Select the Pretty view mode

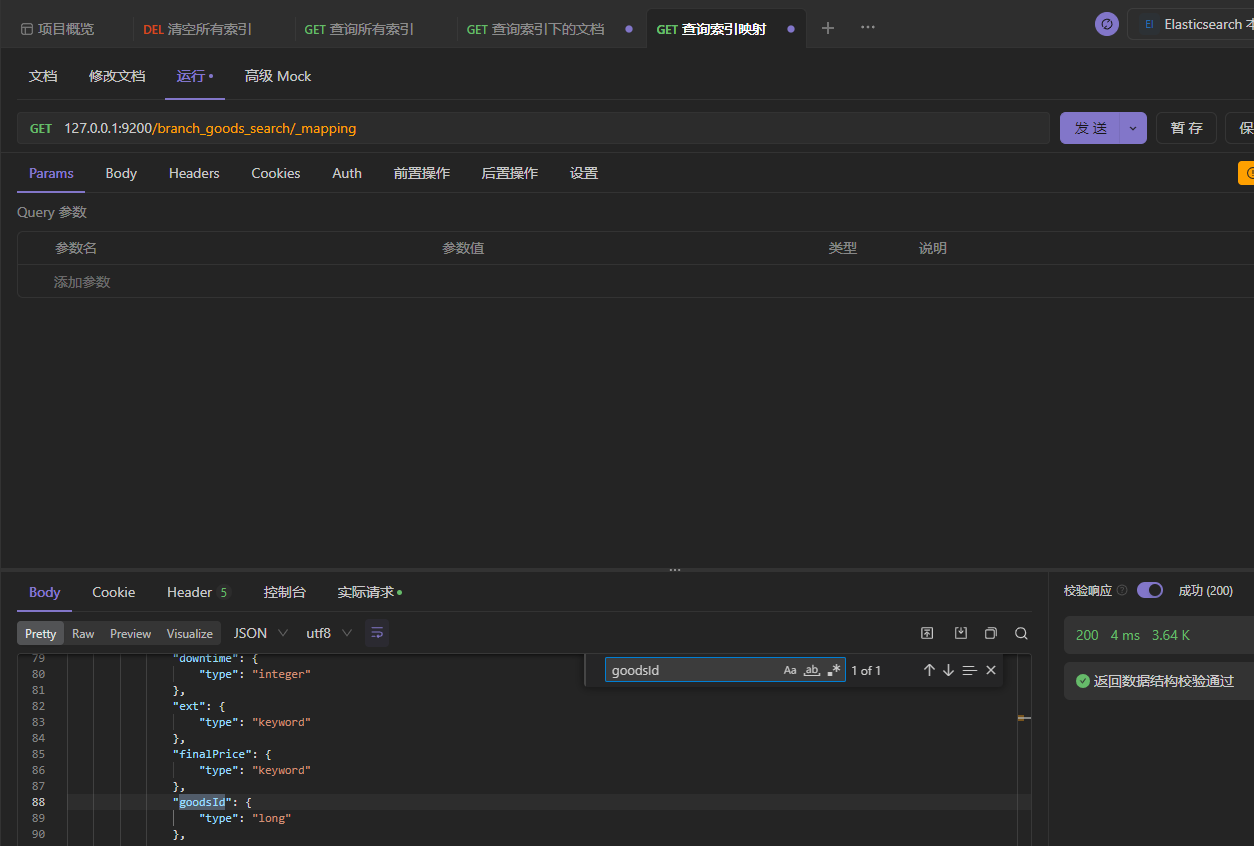point(41,633)
